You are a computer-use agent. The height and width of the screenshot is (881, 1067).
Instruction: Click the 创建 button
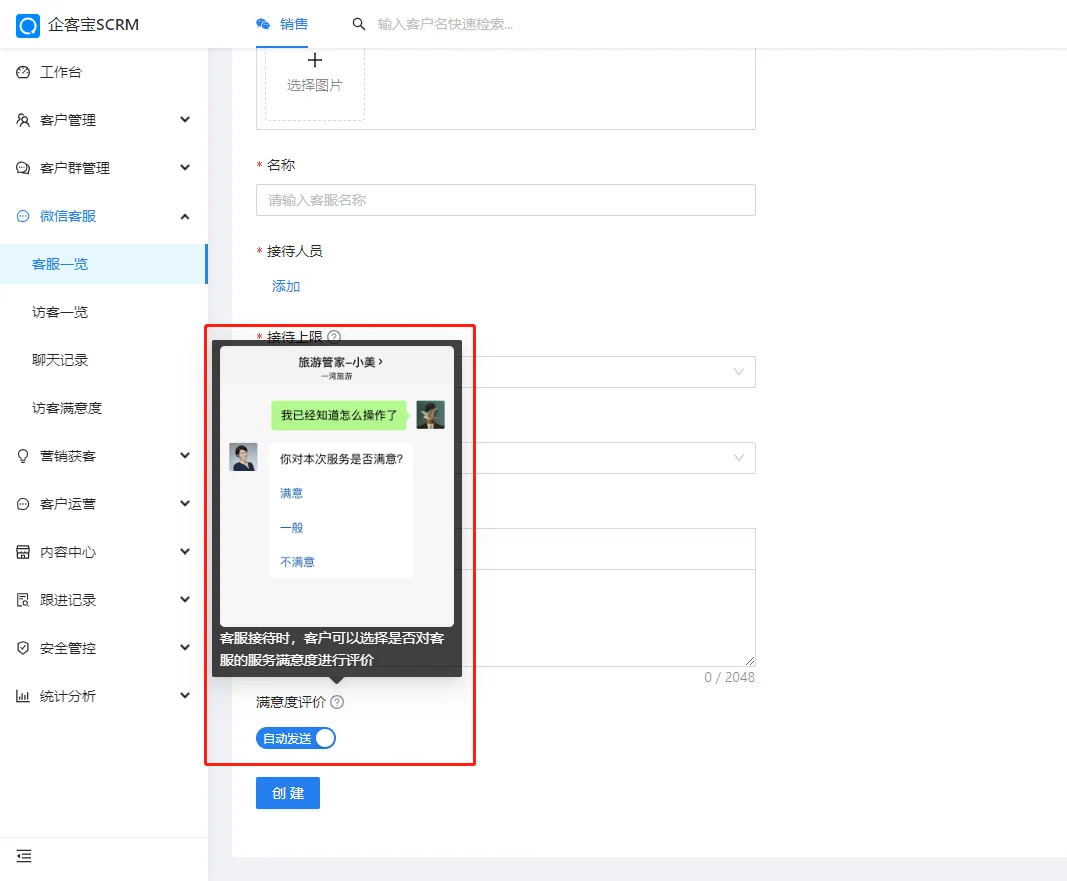point(288,793)
